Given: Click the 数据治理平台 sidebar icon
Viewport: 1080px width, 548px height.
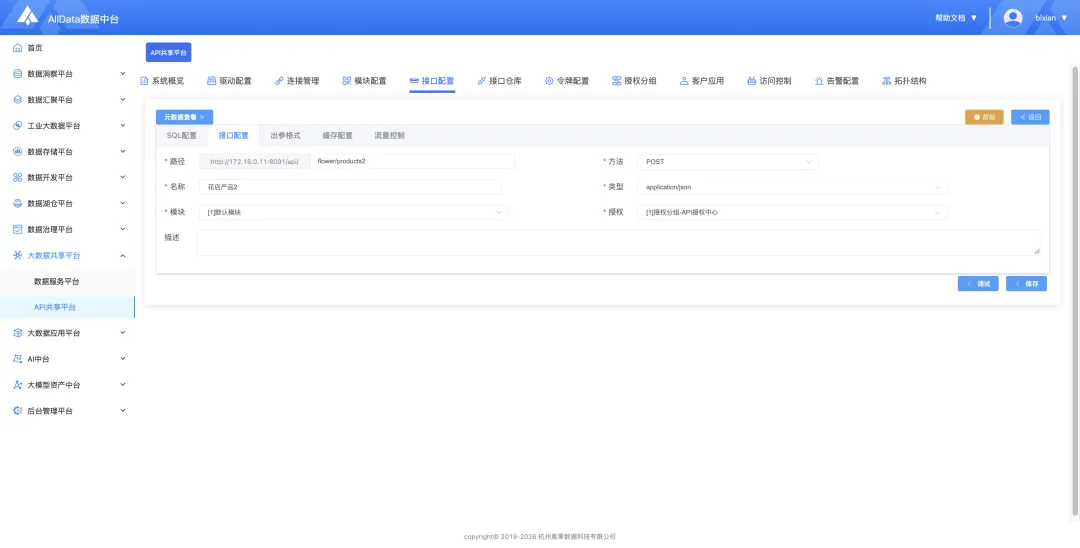Looking at the screenshot, I should [x=18, y=229].
